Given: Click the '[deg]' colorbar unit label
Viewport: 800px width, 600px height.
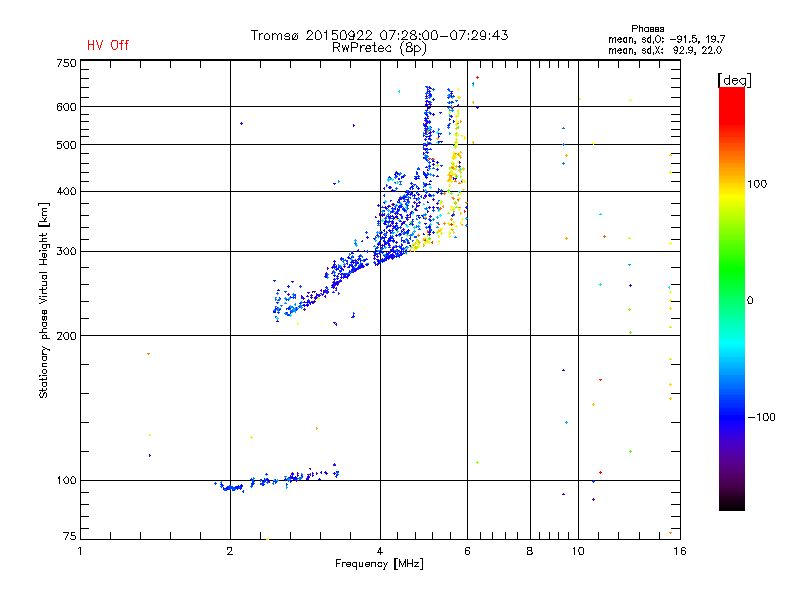Looking at the screenshot, I should pyautogui.click(x=734, y=81).
